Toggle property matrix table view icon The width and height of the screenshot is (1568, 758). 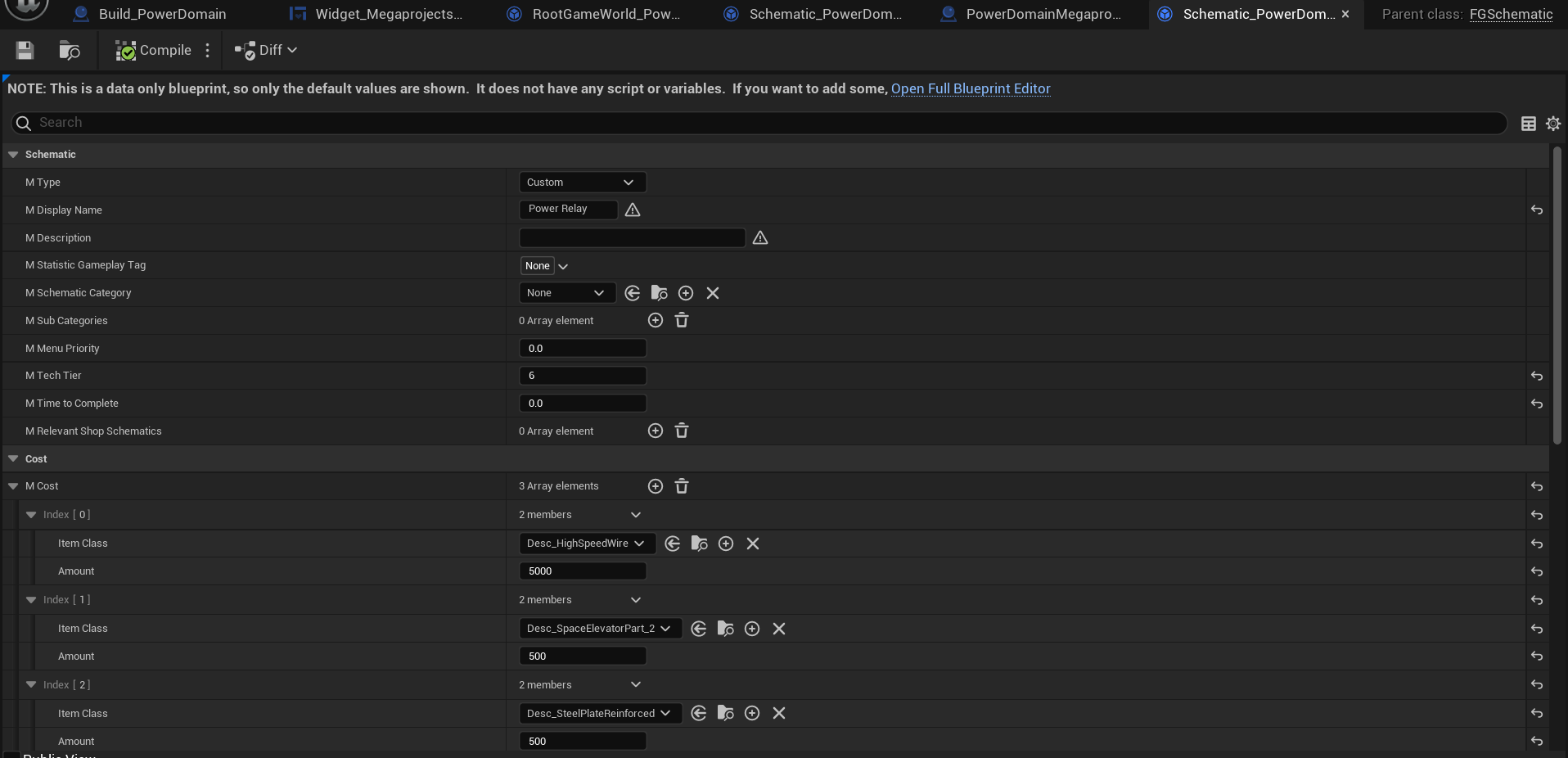1528,124
